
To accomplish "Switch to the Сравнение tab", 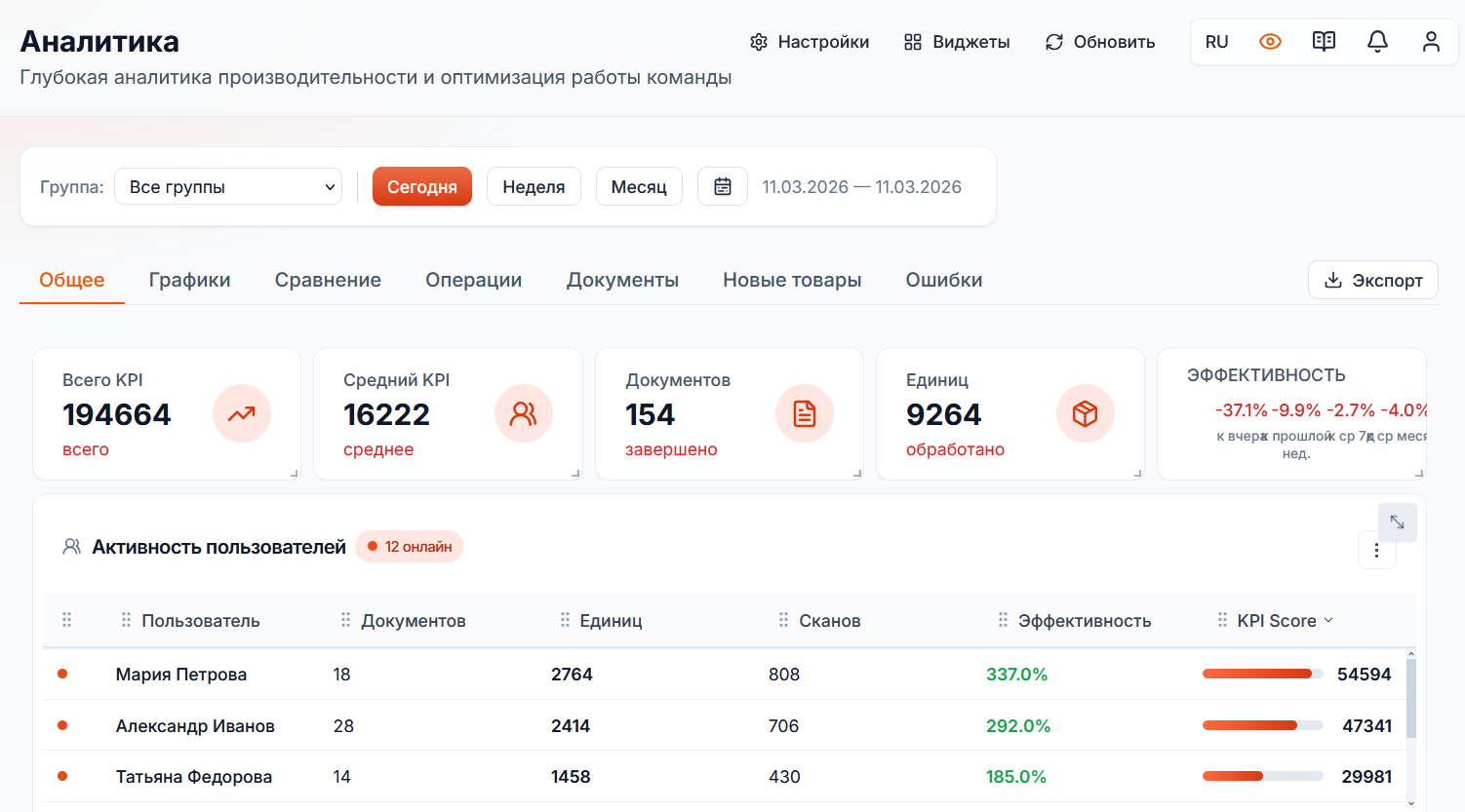I will pyautogui.click(x=328, y=280).
